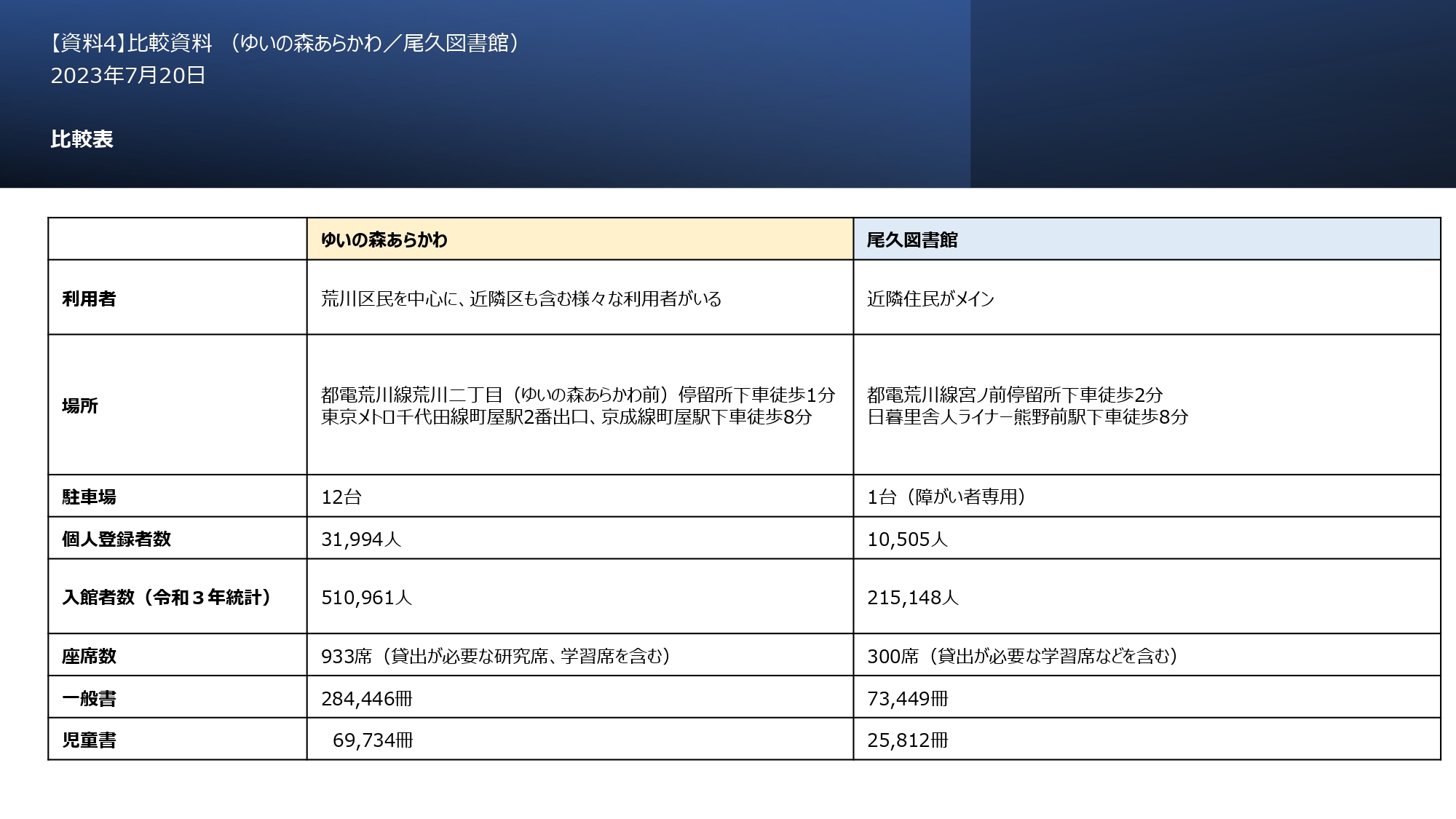Click the 個人登録者数 row label
This screenshot has height=819, width=1456.
click(116, 539)
